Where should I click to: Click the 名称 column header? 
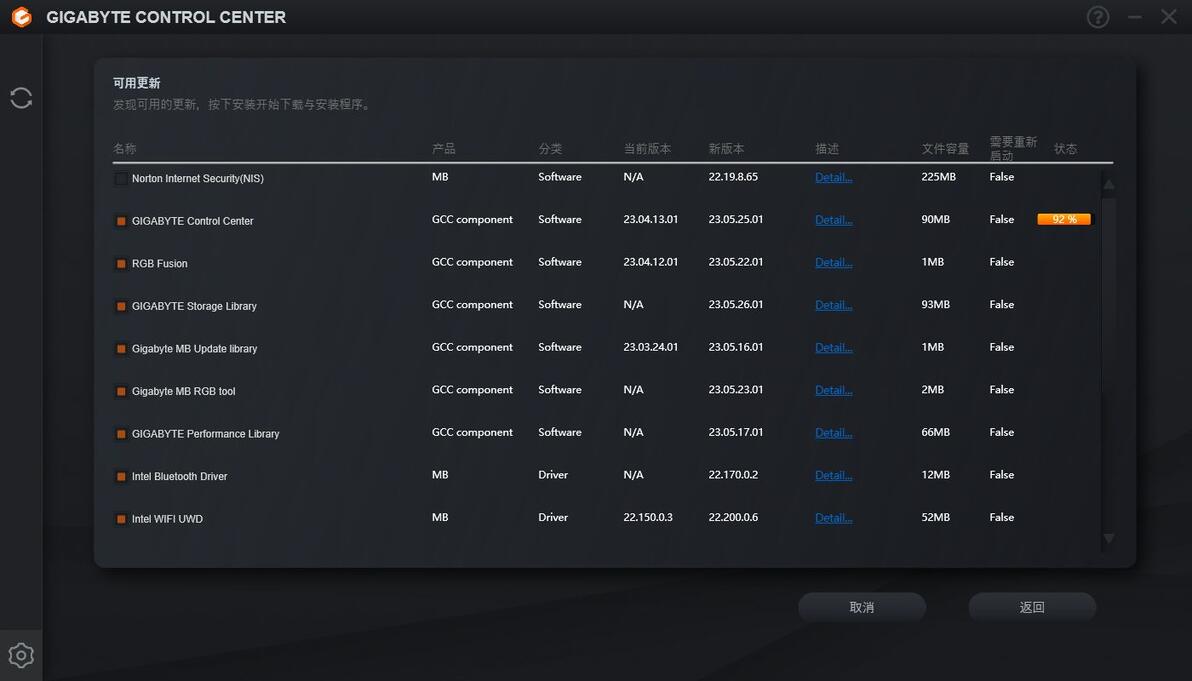(125, 149)
